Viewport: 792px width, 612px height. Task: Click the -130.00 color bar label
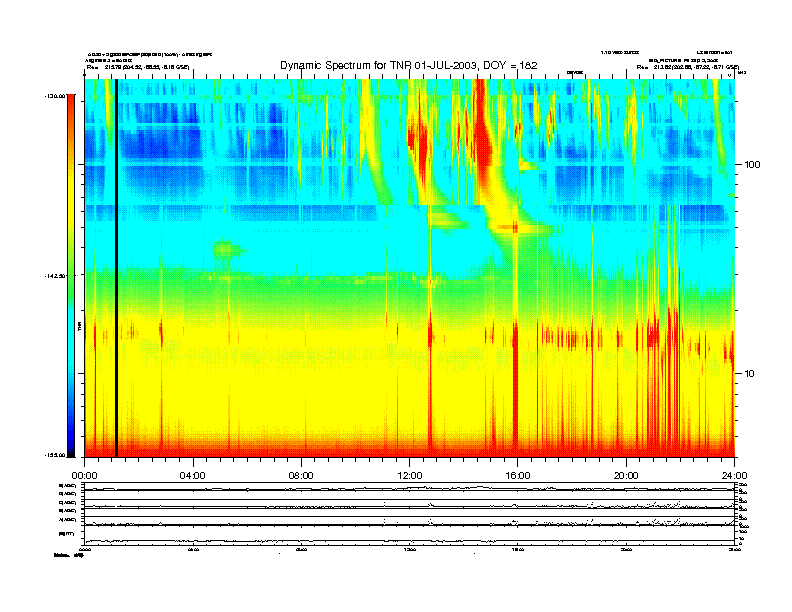coord(55,95)
